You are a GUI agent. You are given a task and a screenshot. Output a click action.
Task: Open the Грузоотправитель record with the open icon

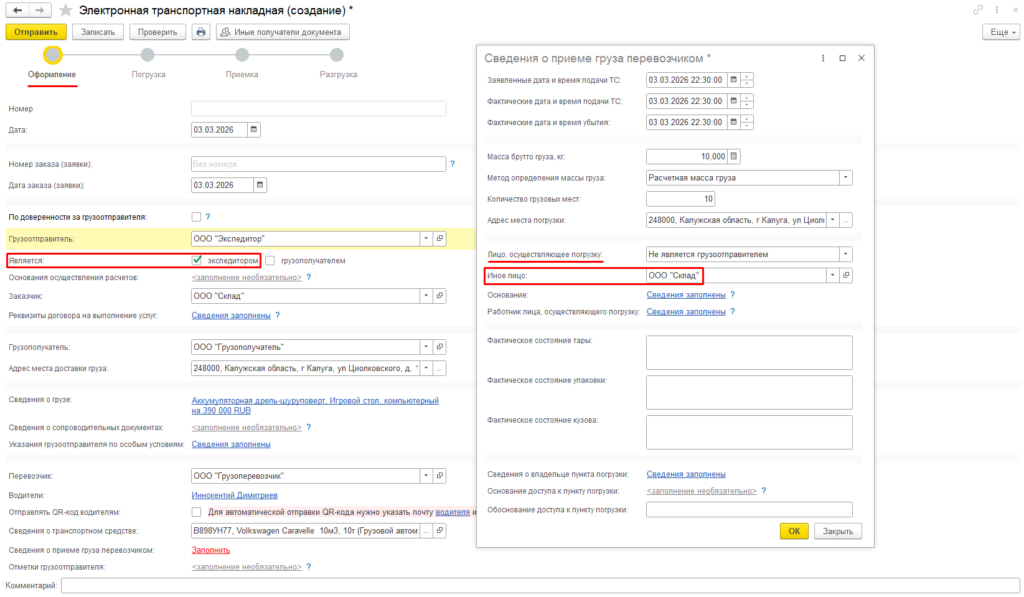tap(440, 239)
